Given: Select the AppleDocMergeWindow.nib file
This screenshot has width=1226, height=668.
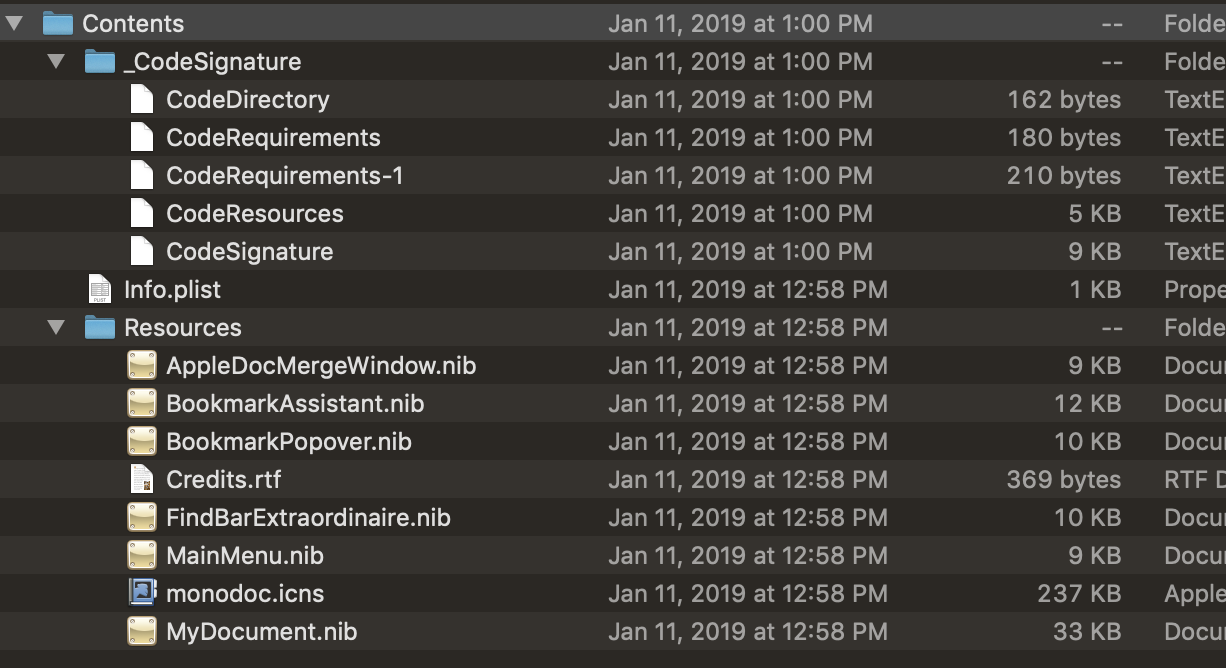Looking at the screenshot, I should pyautogui.click(x=320, y=365).
